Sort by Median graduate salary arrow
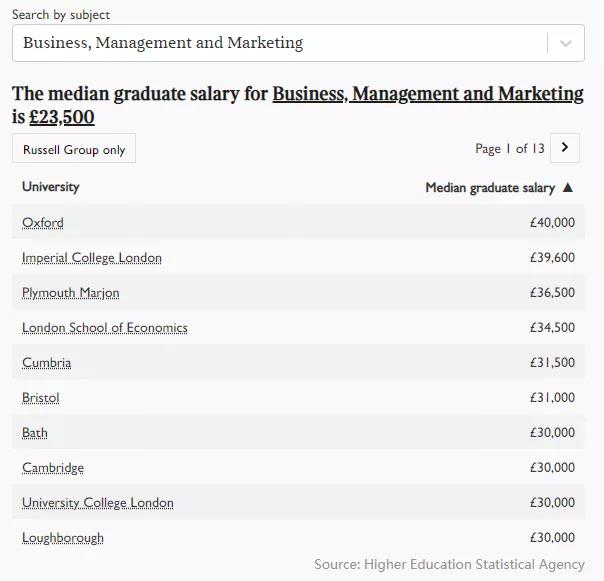The height and width of the screenshot is (581, 604). pos(568,188)
